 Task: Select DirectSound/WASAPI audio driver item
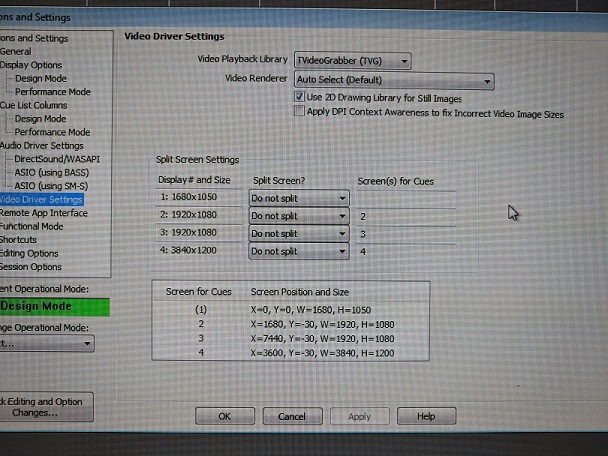57,159
